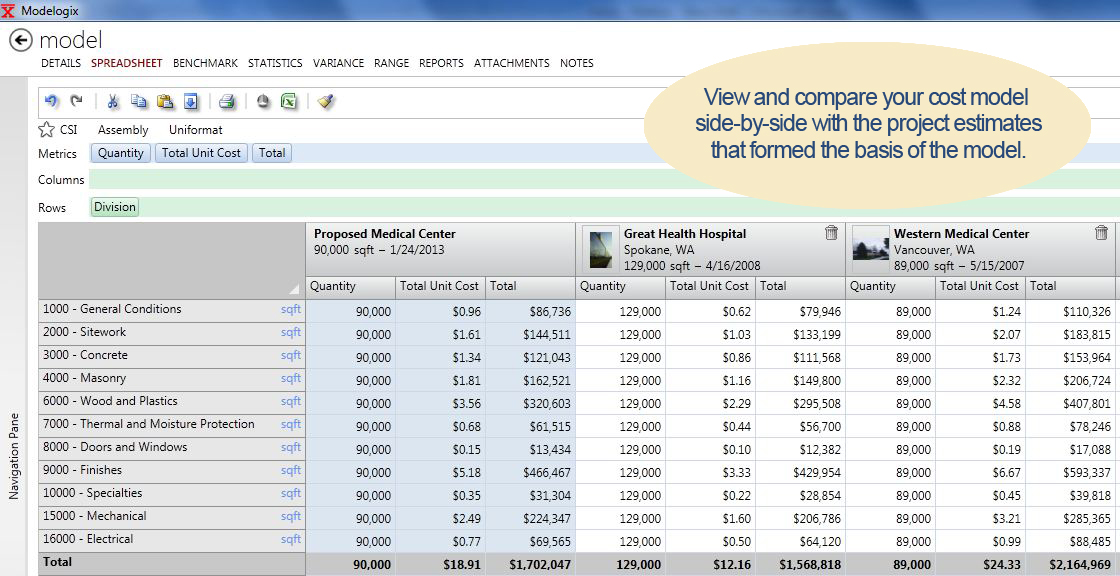This screenshot has width=1120, height=576.
Task: Select the CSI view option
Action: [69, 130]
